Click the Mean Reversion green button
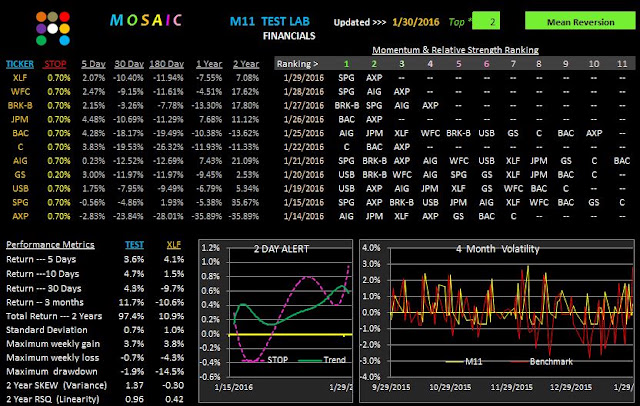The image size is (640, 406). 580,21
